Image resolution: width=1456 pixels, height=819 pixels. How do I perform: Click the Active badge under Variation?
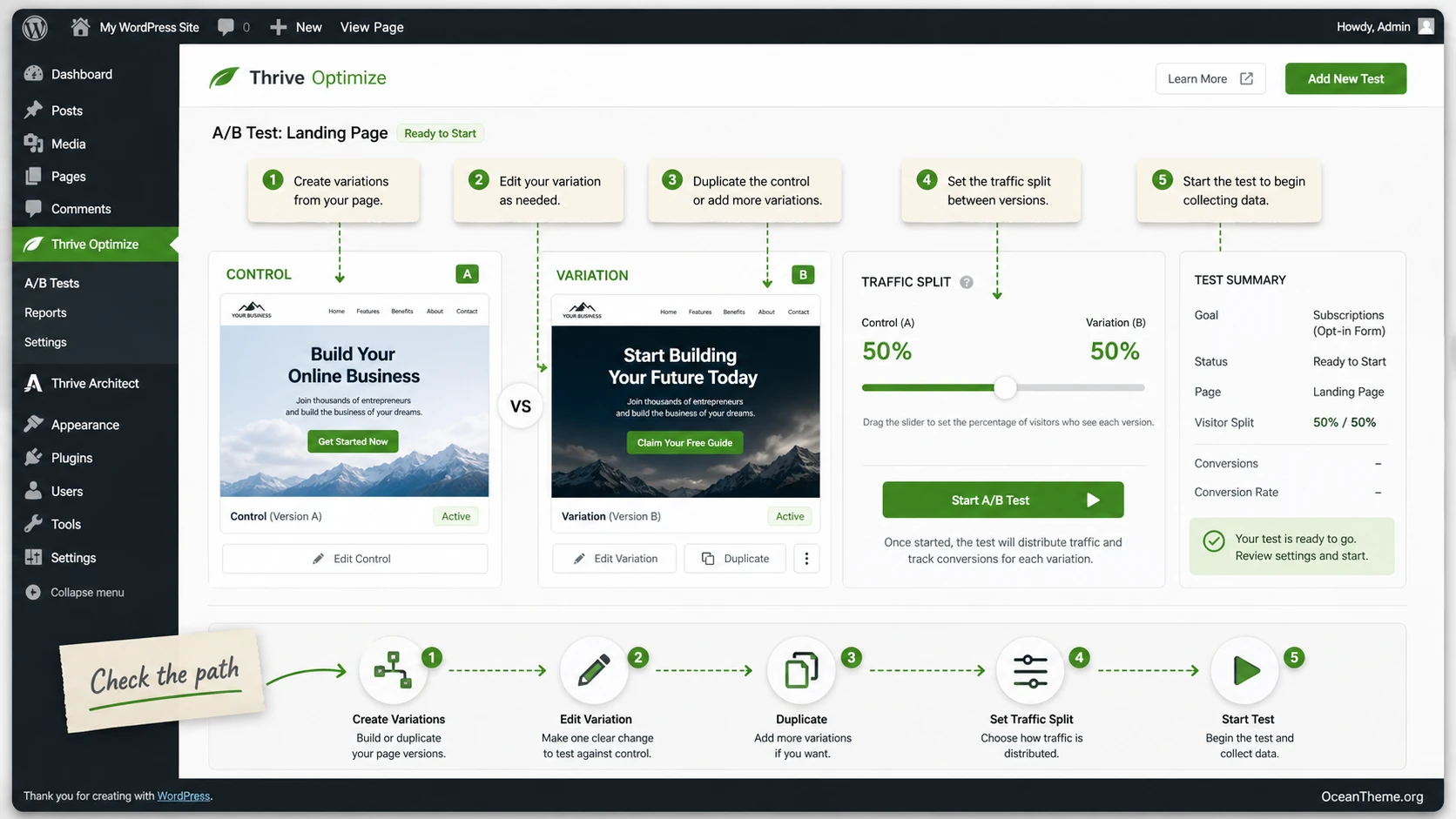pos(790,516)
